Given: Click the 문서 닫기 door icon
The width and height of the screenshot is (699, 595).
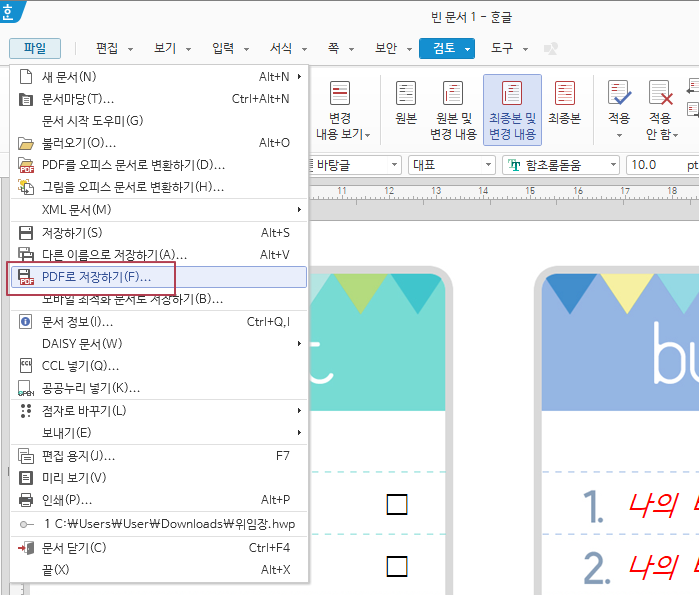Looking at the screenshot, I should click(26, 547).
